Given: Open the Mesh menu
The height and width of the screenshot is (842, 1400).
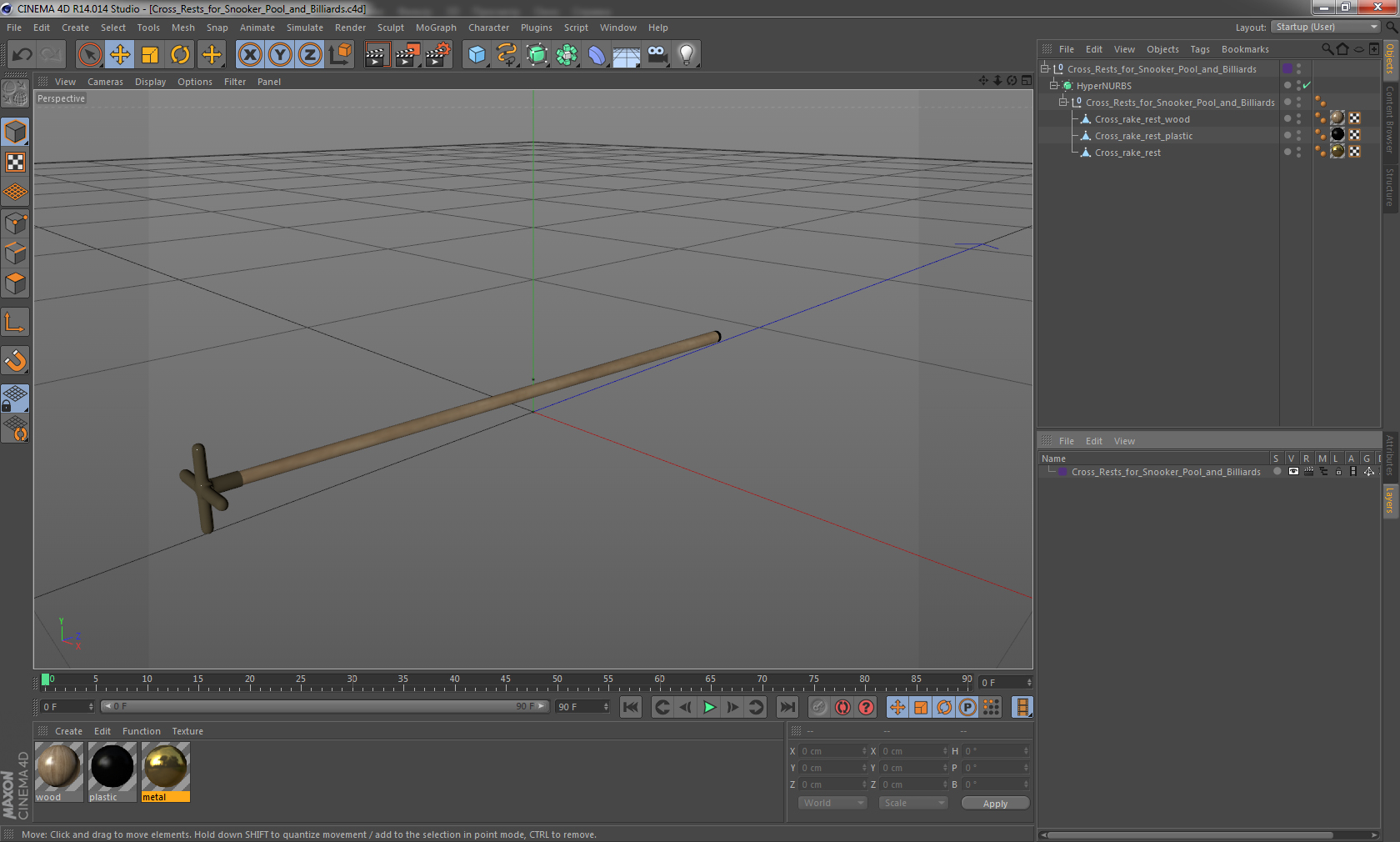Looking at the screenshot, I should (x=183, y=28).
